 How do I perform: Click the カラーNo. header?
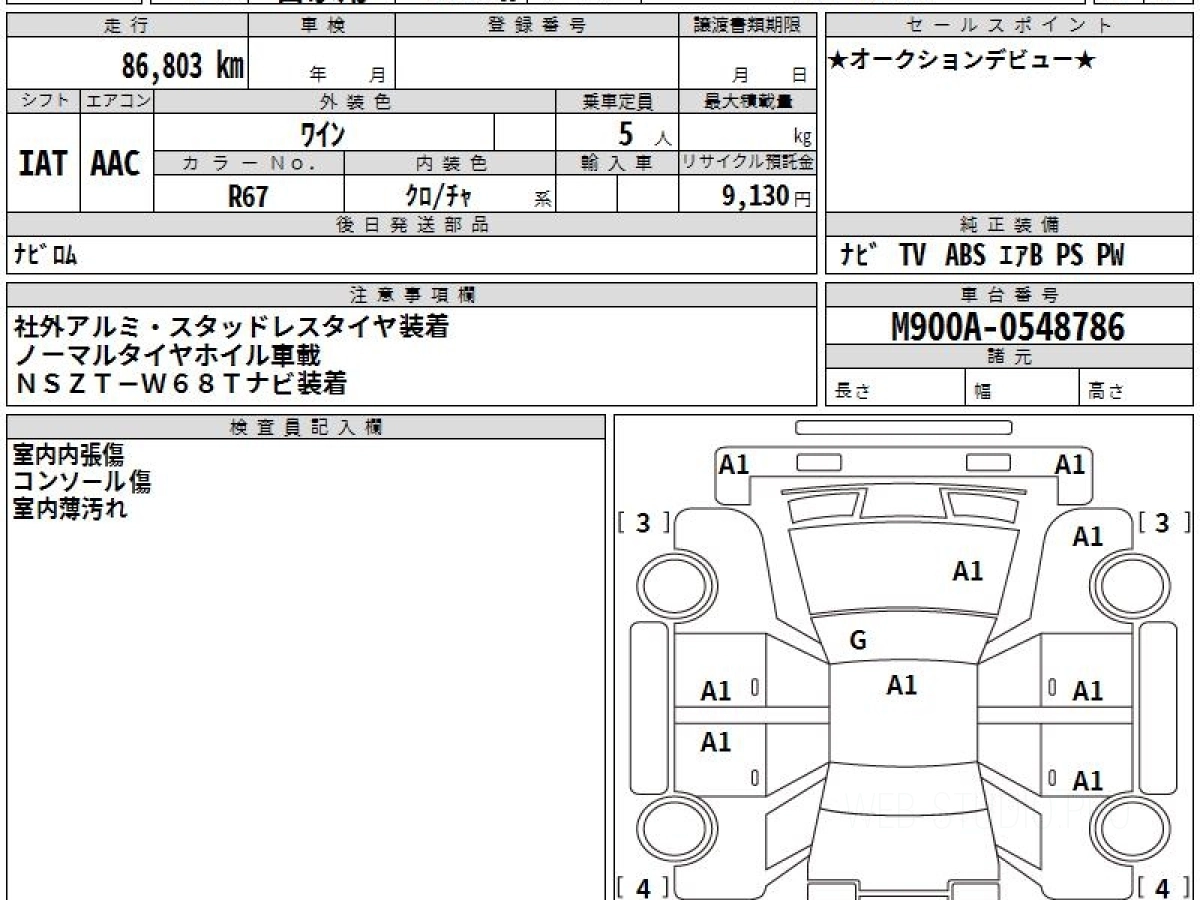pos(249,163)
